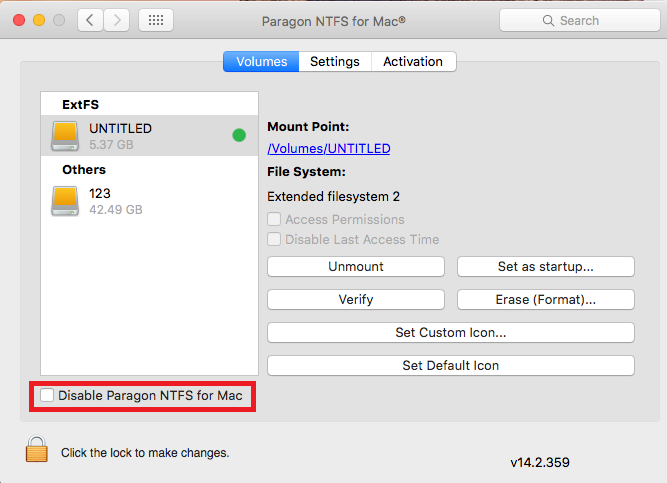Go back with the left chevron button
This screenshot has width=667, height=483.
coord(90,20)
